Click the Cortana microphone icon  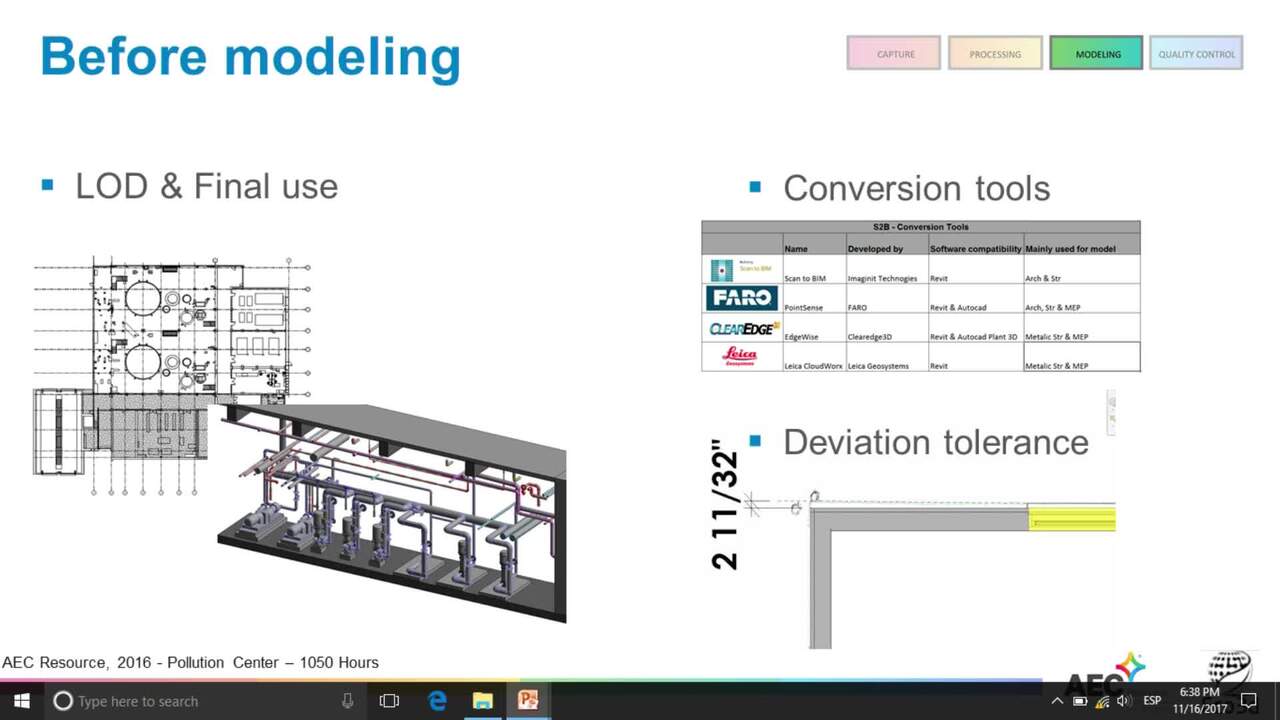(347, 701)
